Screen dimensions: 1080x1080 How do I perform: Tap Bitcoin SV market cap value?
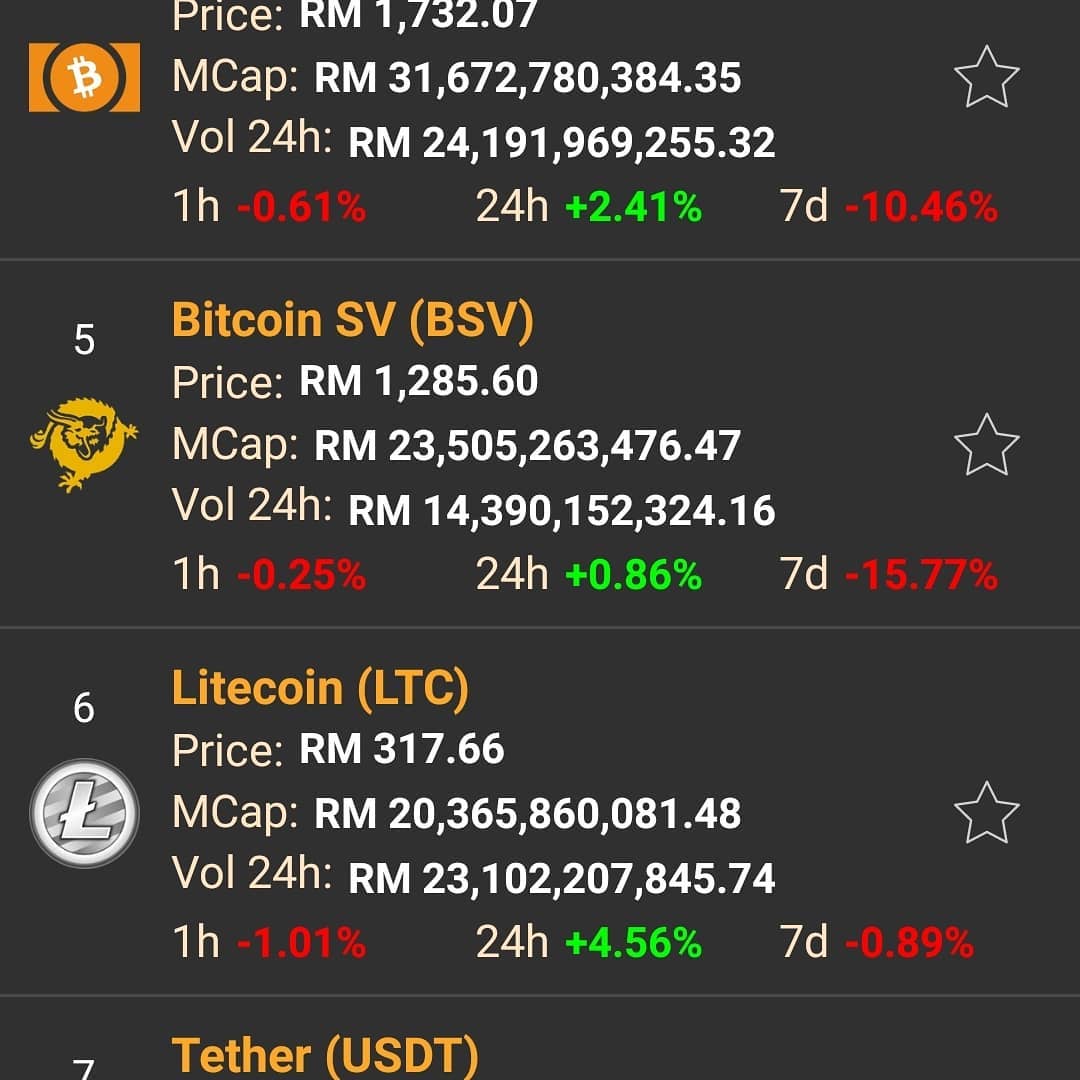pyautogui.click(x=528, y=446)
